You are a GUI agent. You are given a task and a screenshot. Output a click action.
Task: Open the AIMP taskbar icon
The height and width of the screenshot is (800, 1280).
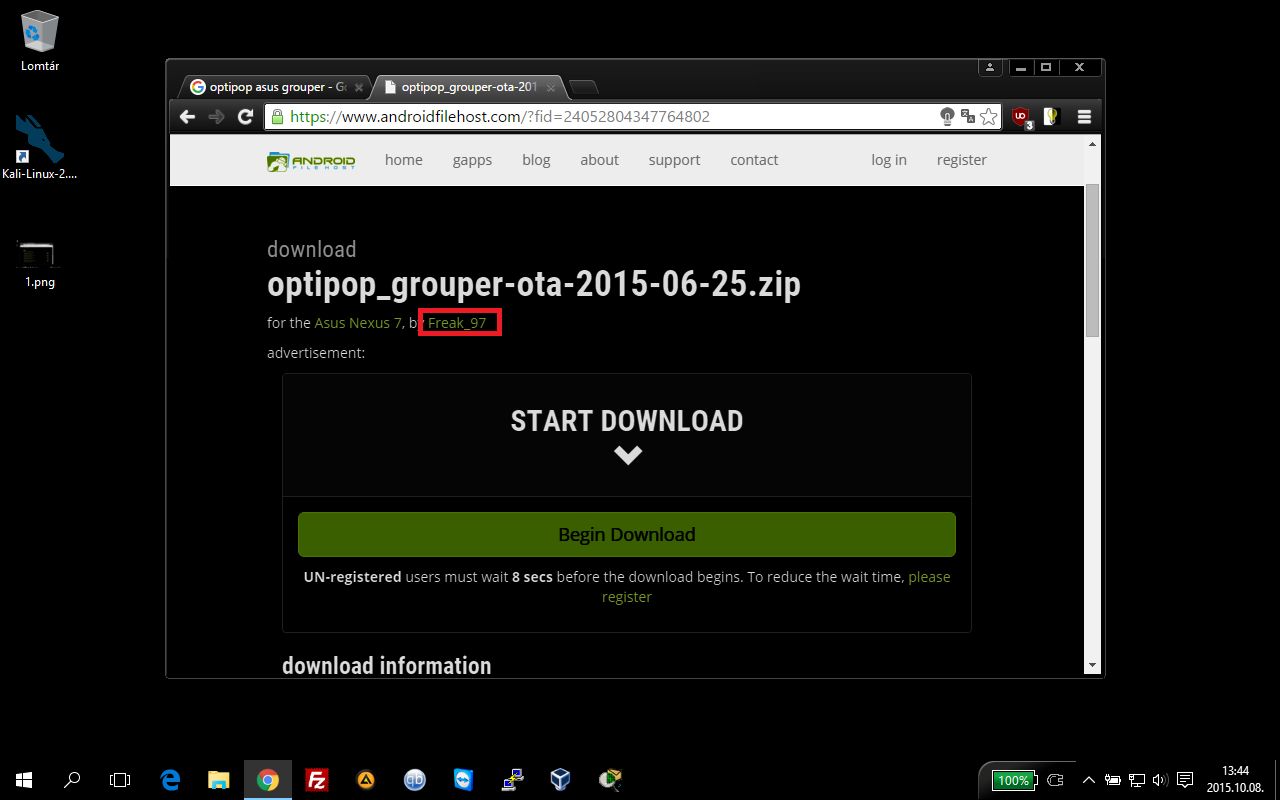pyautogui.click(x=366, y=780)
